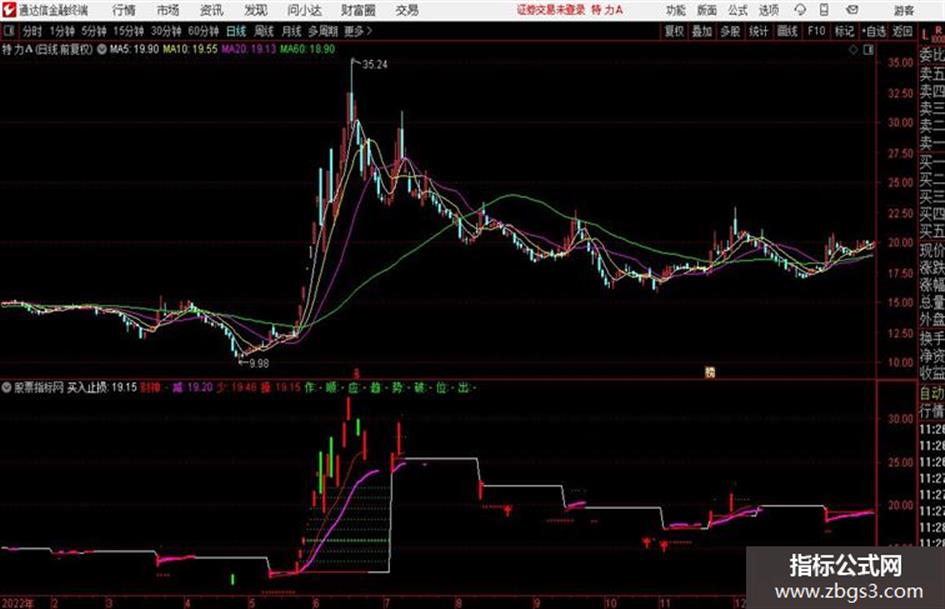Open the 市场 menu

pos(168,10)
